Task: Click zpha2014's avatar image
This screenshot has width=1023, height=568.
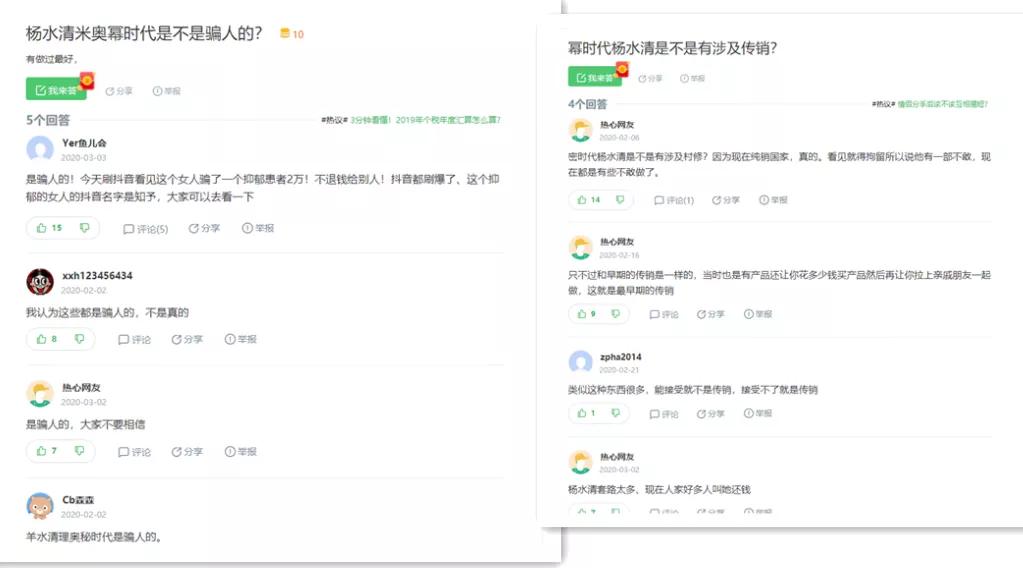Action: [x=580, y=362]
